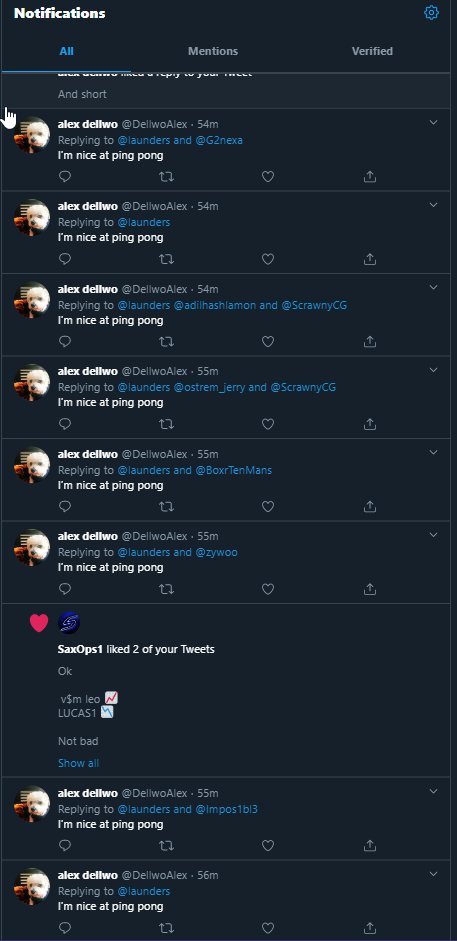Screen dimensions: 457x941
Task: Click Show all under SaxOps1 likes
Action: coord(79,763)
